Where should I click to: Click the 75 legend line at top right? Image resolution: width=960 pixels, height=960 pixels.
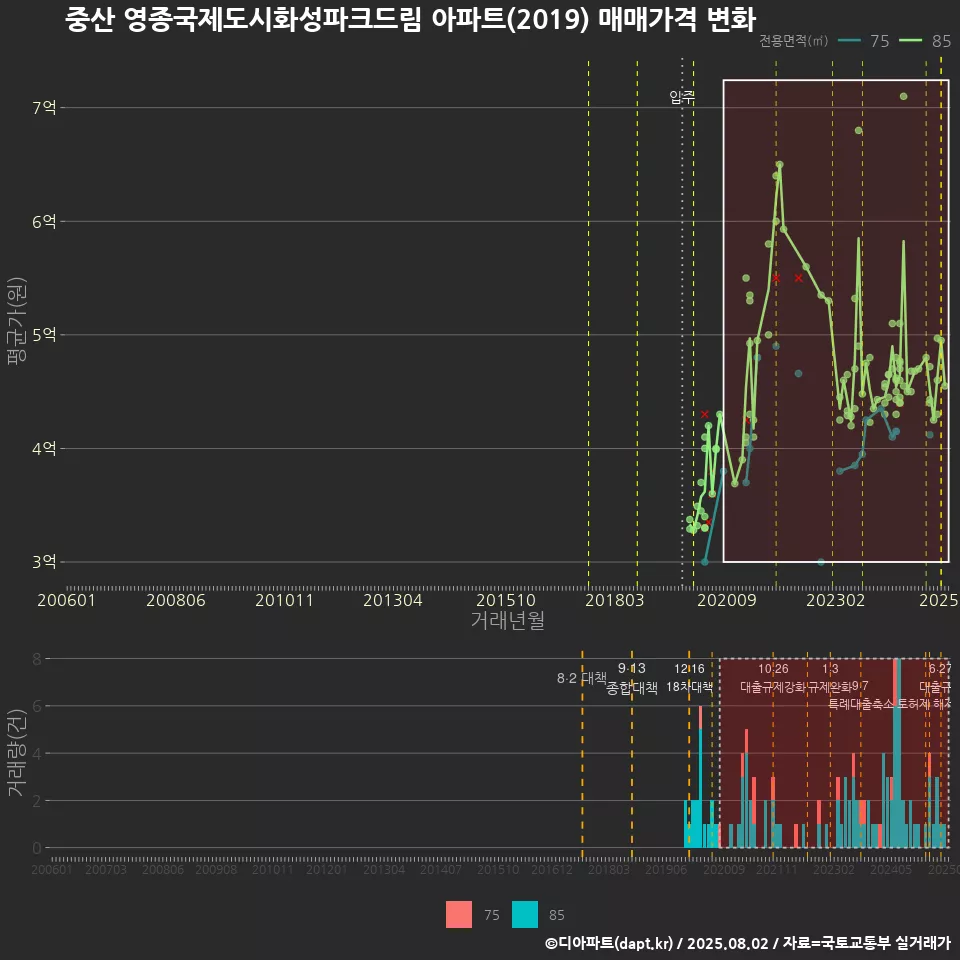[849, 41]
